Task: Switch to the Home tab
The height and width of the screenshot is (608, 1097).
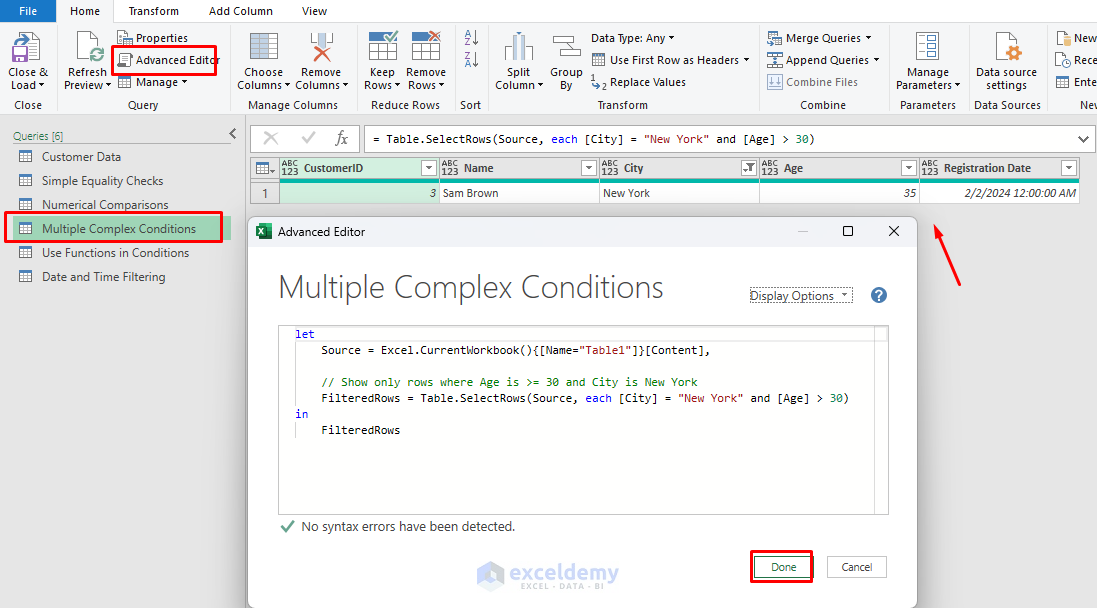Action: pos(85,11)
